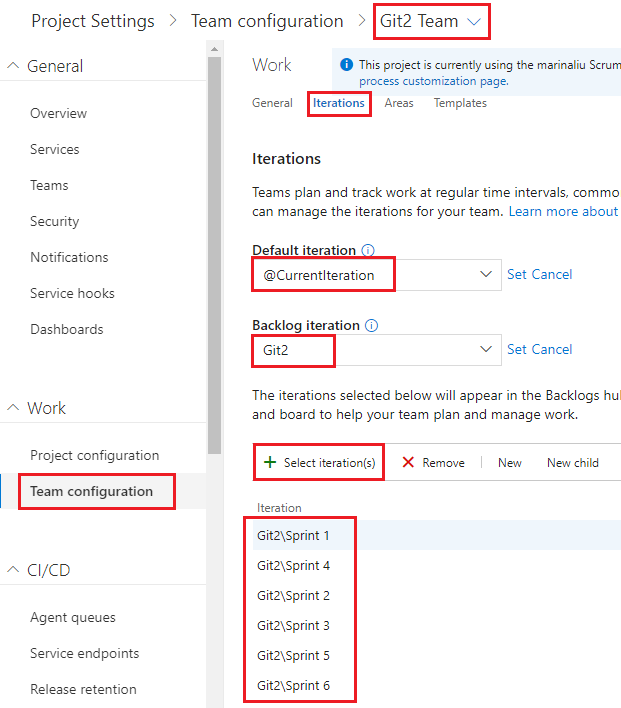Click the sidebar vertical scrollbar
Viewport: 621px width, 708px height.
[214, 250]
